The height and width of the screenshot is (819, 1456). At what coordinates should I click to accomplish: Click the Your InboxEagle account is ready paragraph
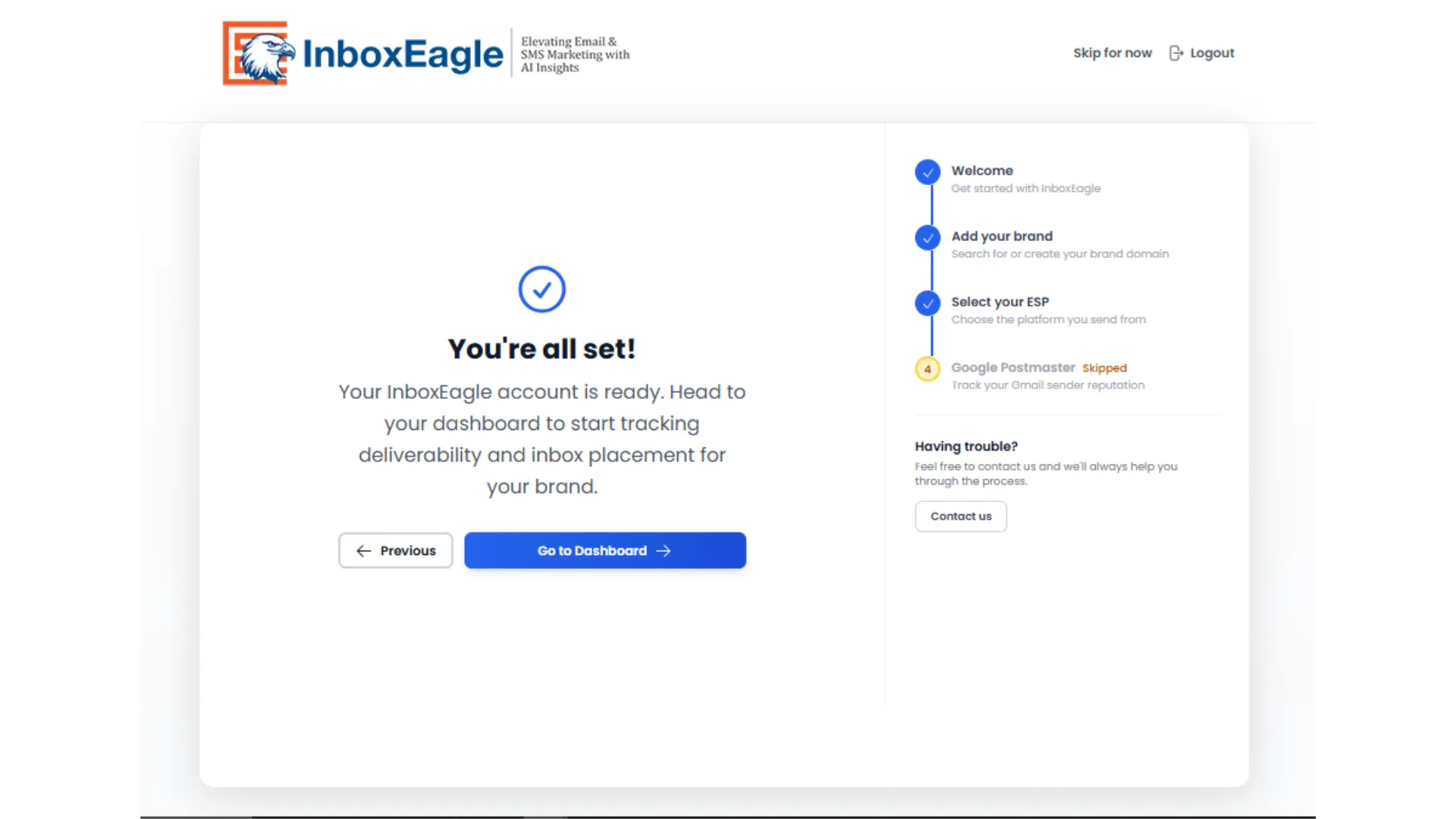pyautogui.click(x=541, y=439)
